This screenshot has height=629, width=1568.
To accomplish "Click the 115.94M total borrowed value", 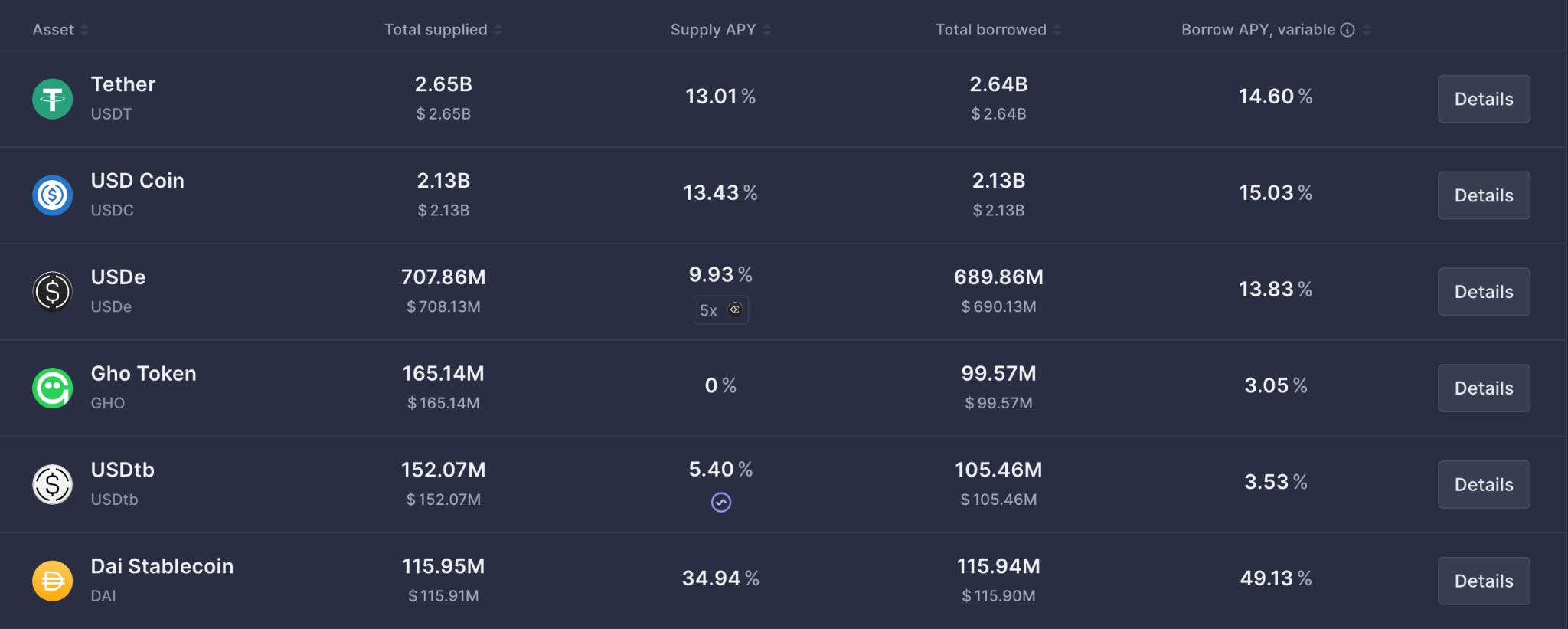I will 998,567.
